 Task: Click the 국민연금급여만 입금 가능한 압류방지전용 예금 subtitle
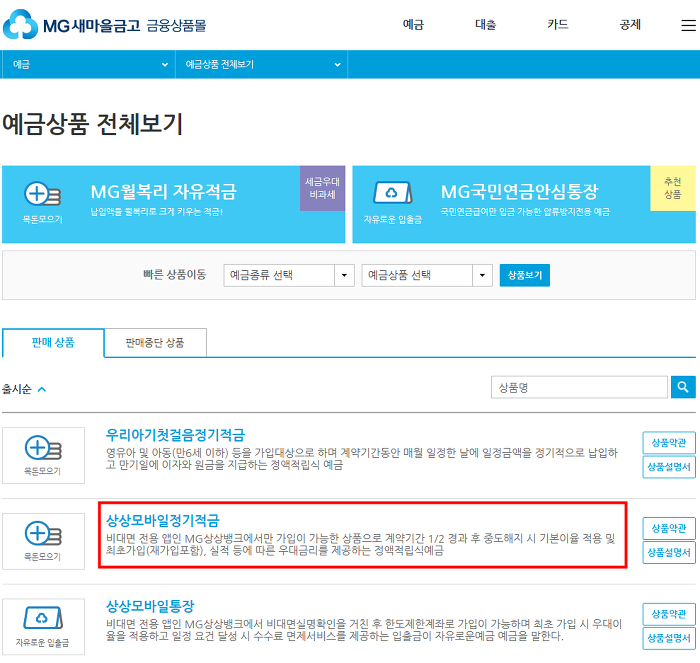[x=525, y=212]
